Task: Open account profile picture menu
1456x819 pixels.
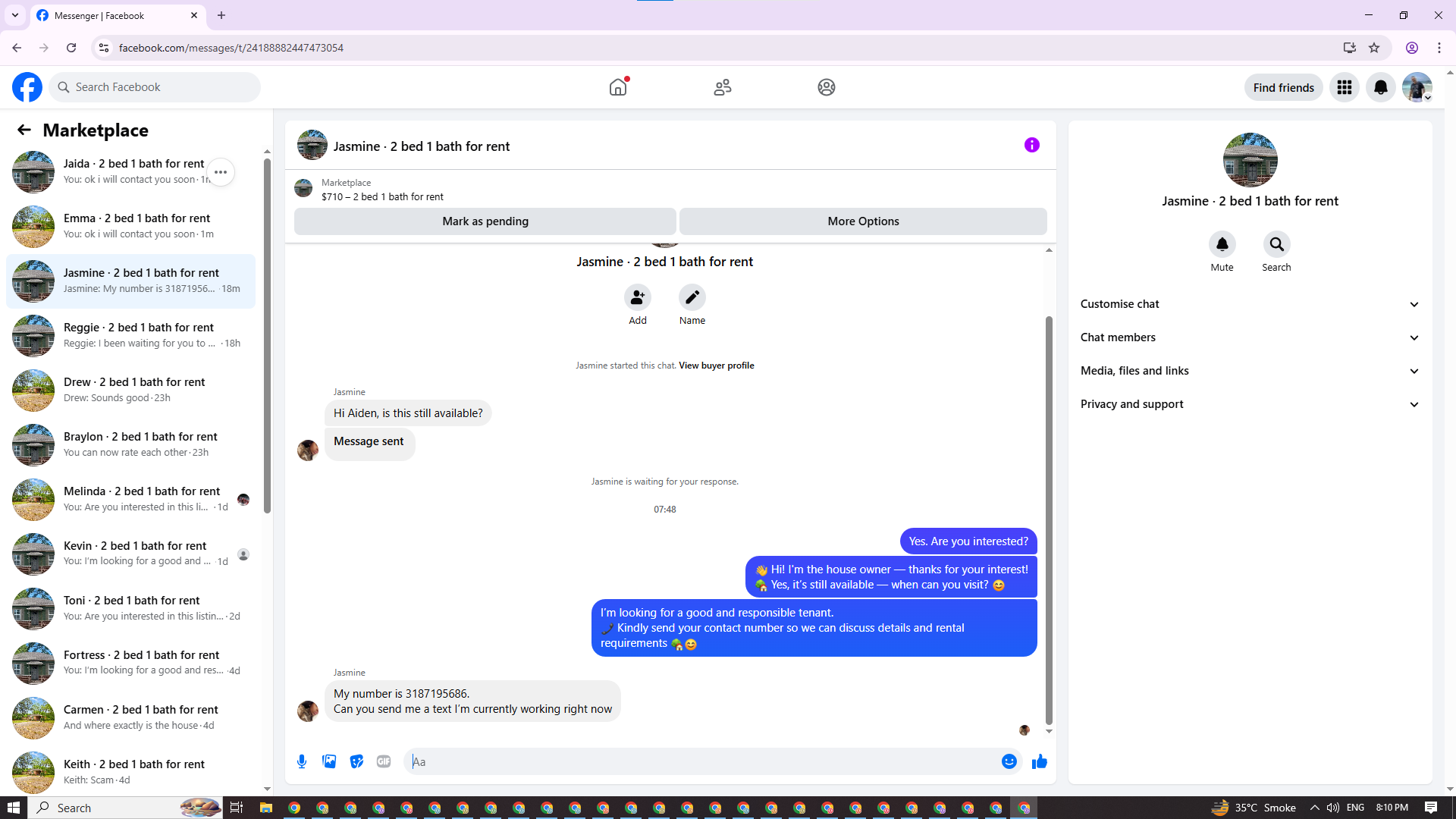Action: click(x=1417, y=87)
